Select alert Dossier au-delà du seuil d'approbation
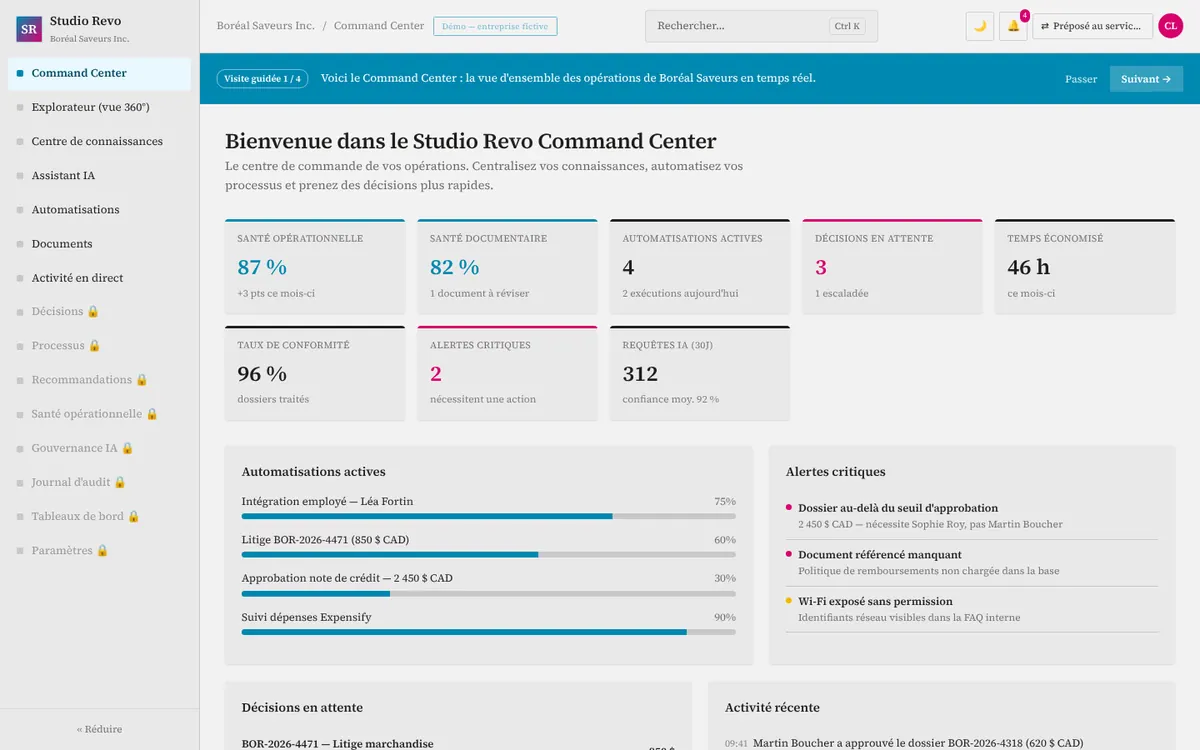This screenshot has height=750, width=1200. click(972, 516)
